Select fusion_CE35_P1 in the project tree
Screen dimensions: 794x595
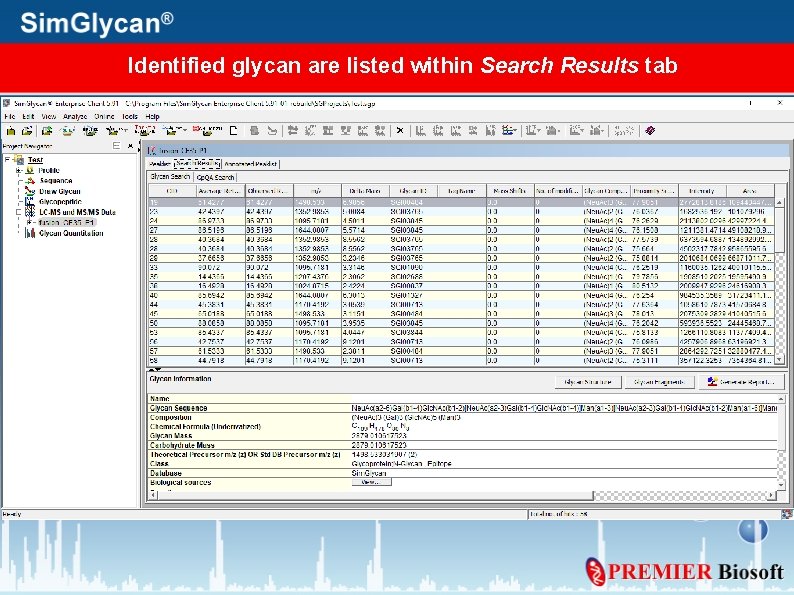pyautogui.click(x=66, y=222)
